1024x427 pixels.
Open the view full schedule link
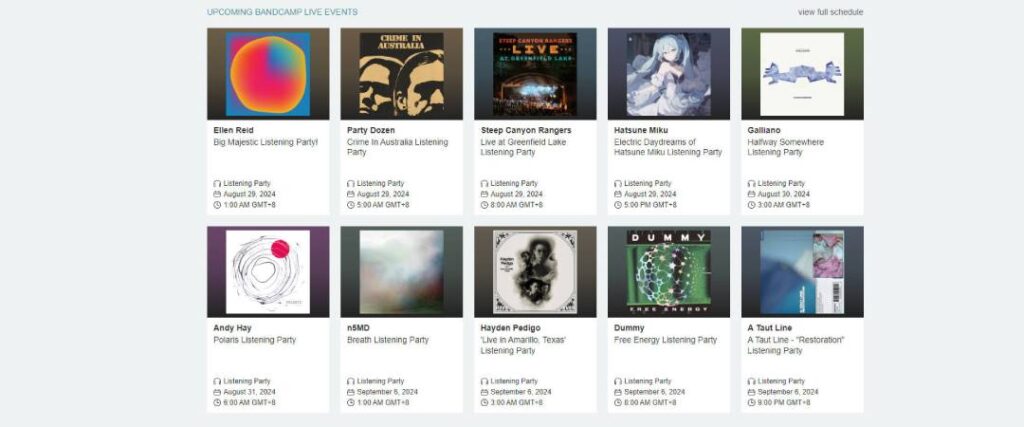(830, 12)
